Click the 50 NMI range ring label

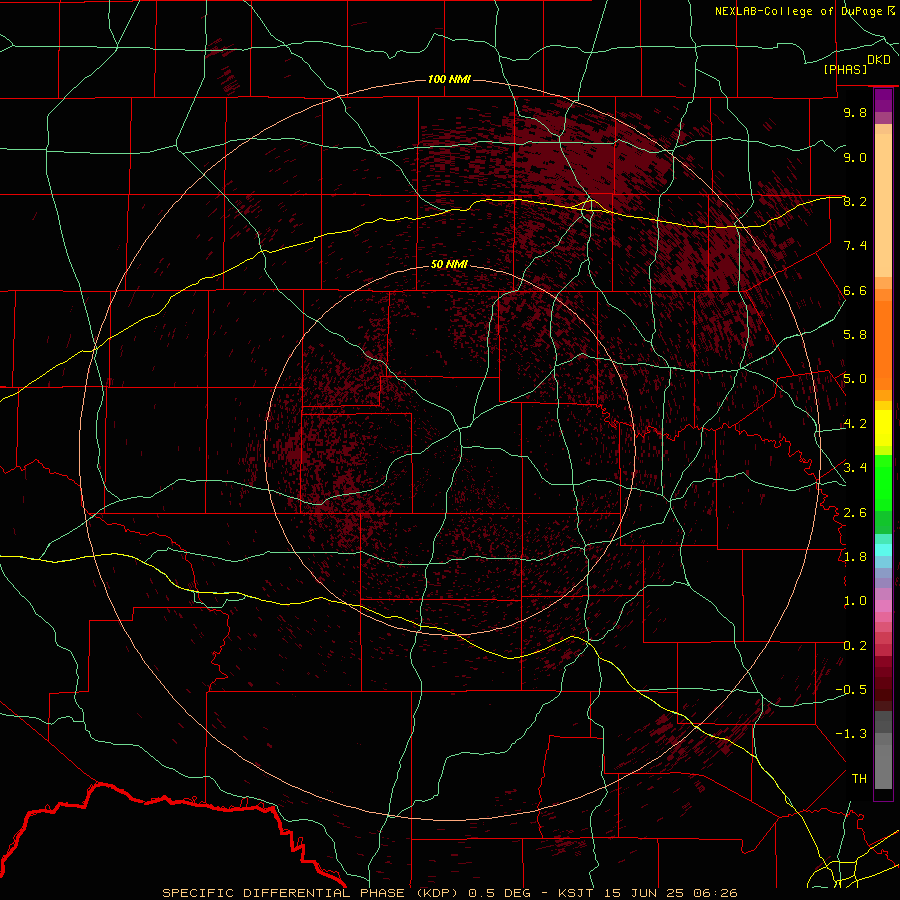449,264
